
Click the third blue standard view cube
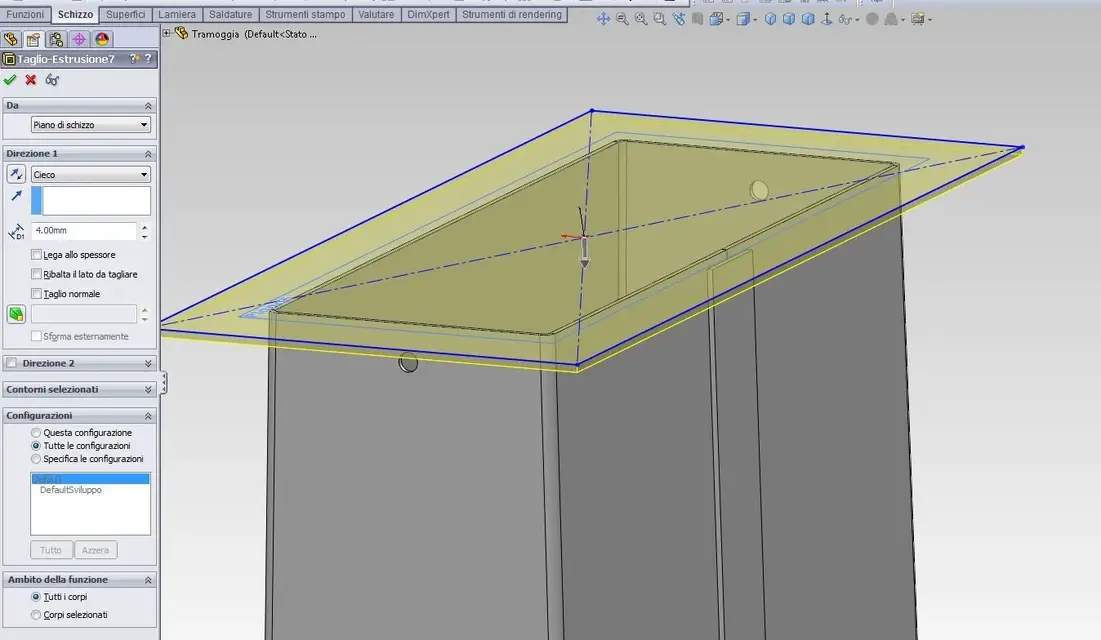(x=808, y=19)
